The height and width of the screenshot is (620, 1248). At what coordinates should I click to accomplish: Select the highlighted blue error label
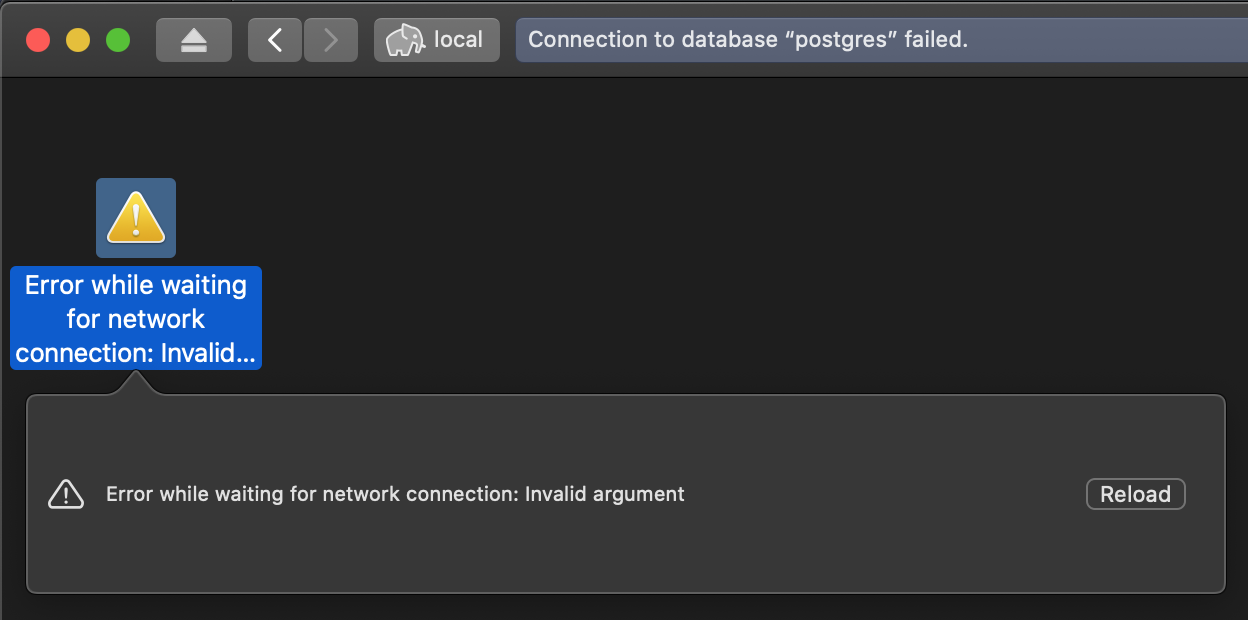[136, 318]
